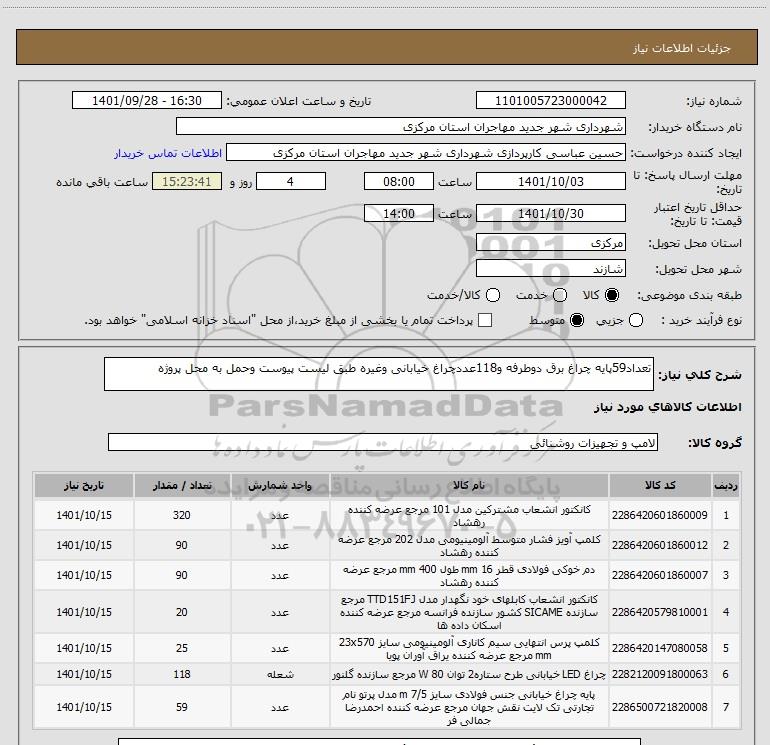Click the quantity 320 in row 1
Image resolution: width=770 pixels, height=745 pixels.
[182, 515]
